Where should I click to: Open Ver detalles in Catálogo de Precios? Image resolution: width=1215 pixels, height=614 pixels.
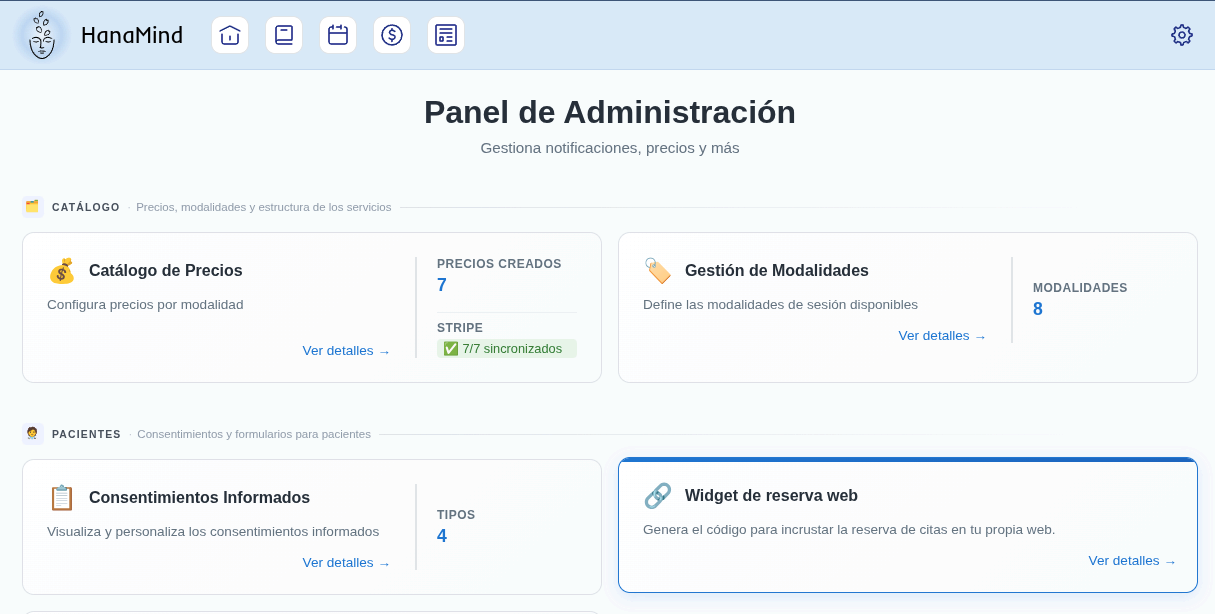pyautogui.click(x=346, y=351)
